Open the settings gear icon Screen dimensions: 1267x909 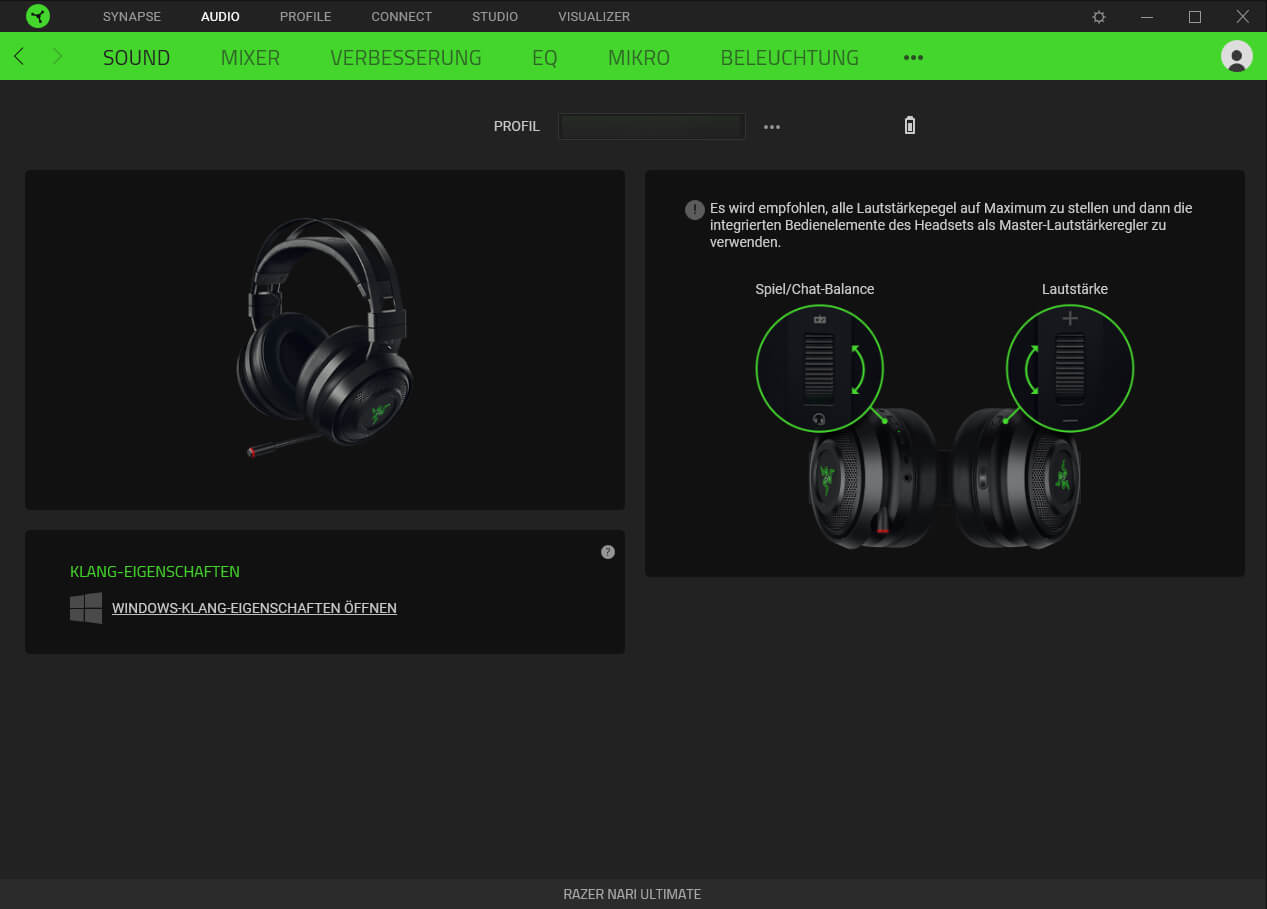click(x=1099, y=17)
